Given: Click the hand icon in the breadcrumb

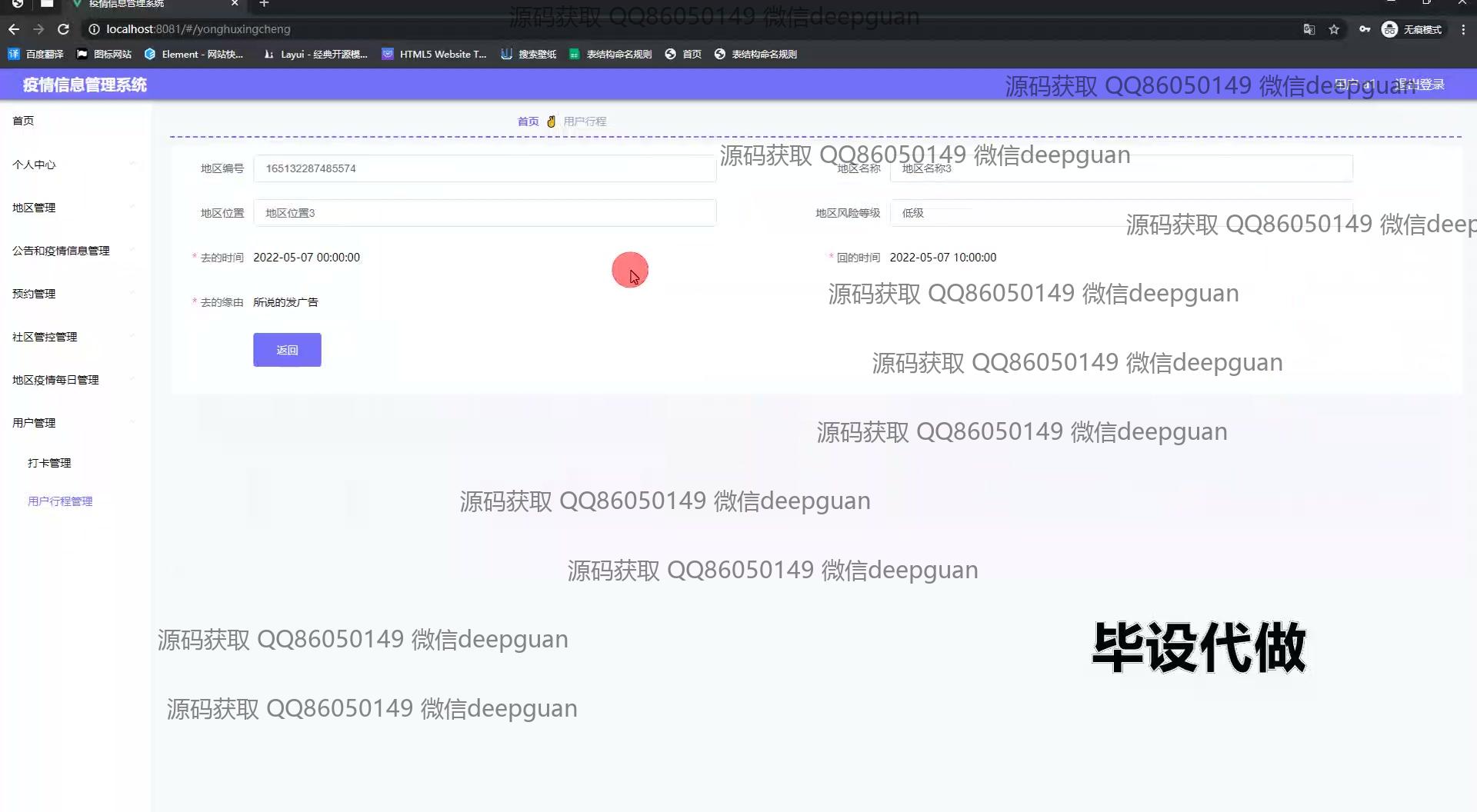Looking at the screenshot, I should 551,121.
